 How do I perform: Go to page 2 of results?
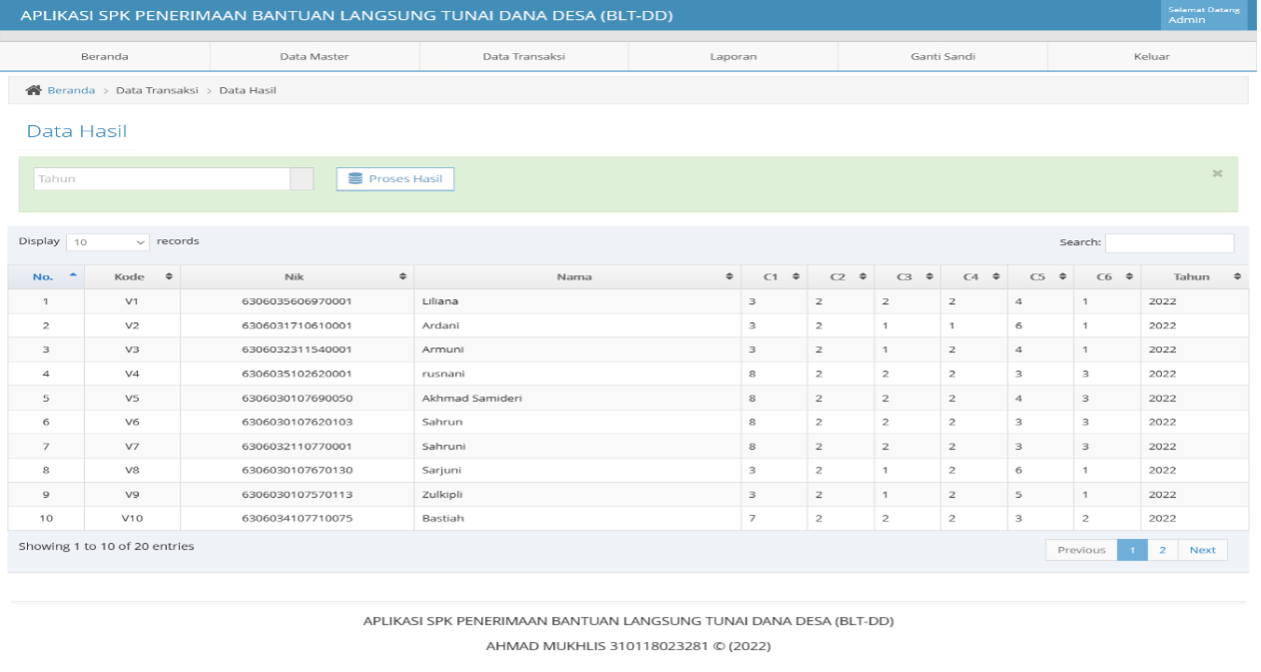point(1162,550)
